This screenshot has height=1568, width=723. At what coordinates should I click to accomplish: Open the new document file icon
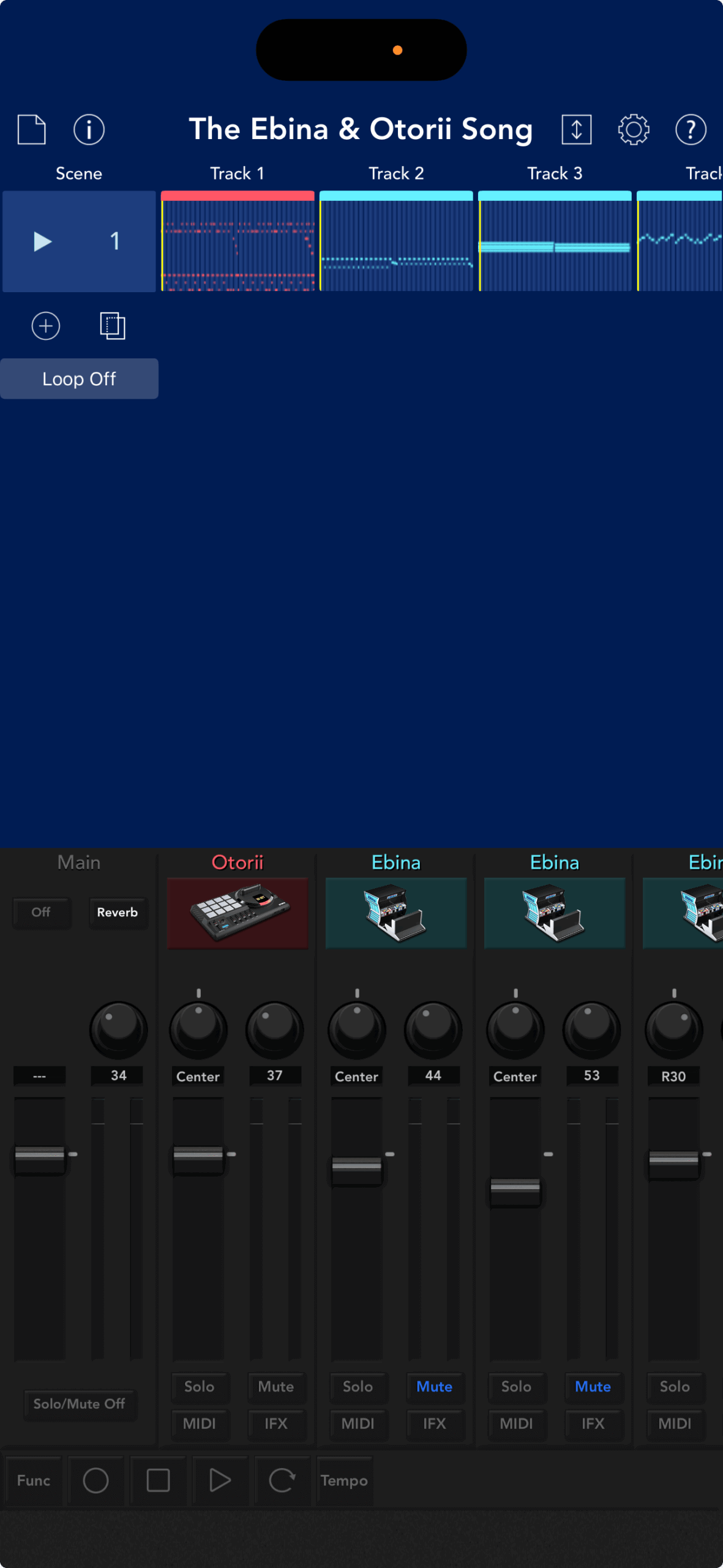(x=31, y=129)
